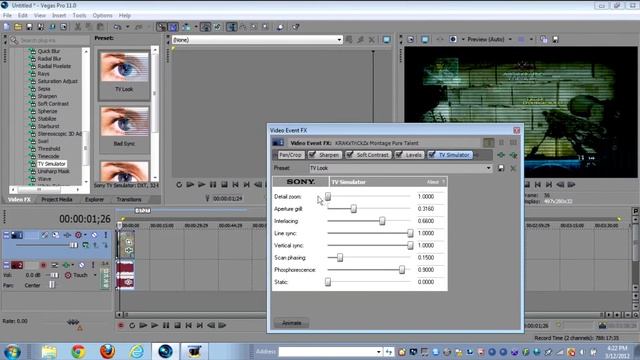Screen dimensions: 640x360
Task: Open plug-in chain with green icon
Action: 501,155
